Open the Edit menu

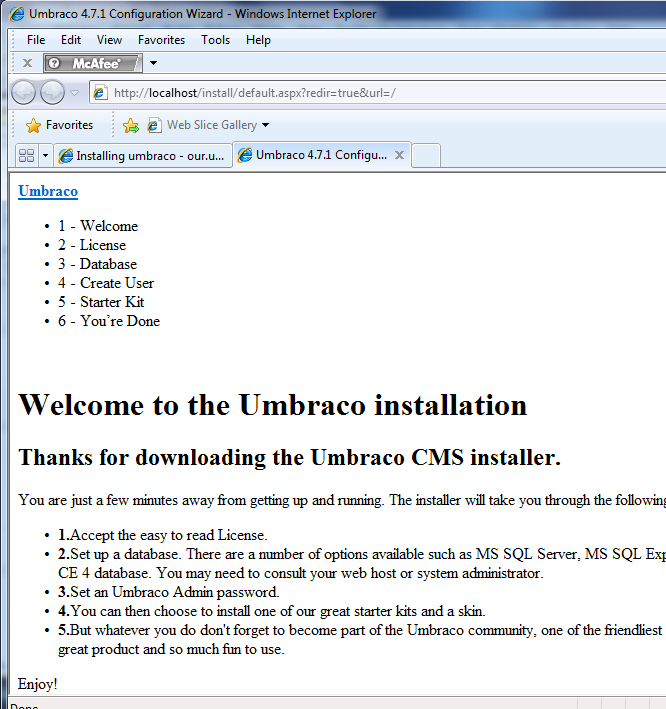pos(71,40)
